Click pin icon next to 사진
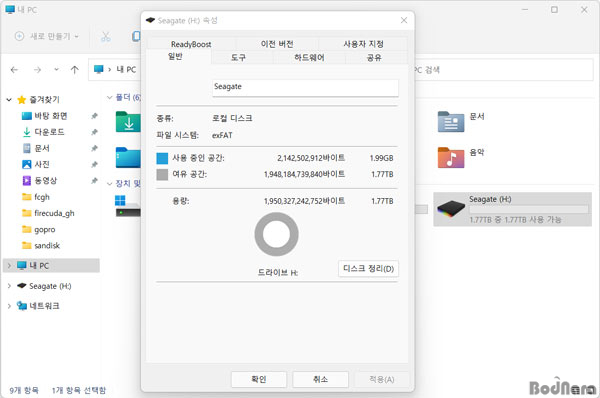The width and height of the screenshot is (600, 398). 94,165
